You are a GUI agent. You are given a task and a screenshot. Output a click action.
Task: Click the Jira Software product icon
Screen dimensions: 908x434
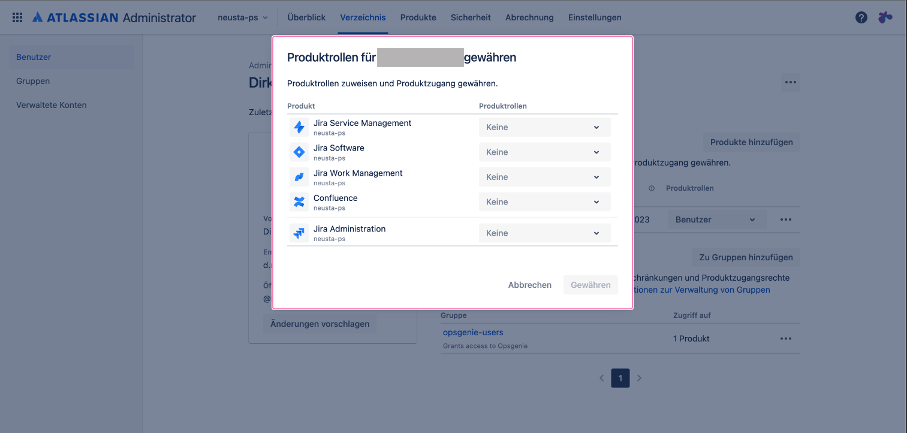tap(299, 152)
